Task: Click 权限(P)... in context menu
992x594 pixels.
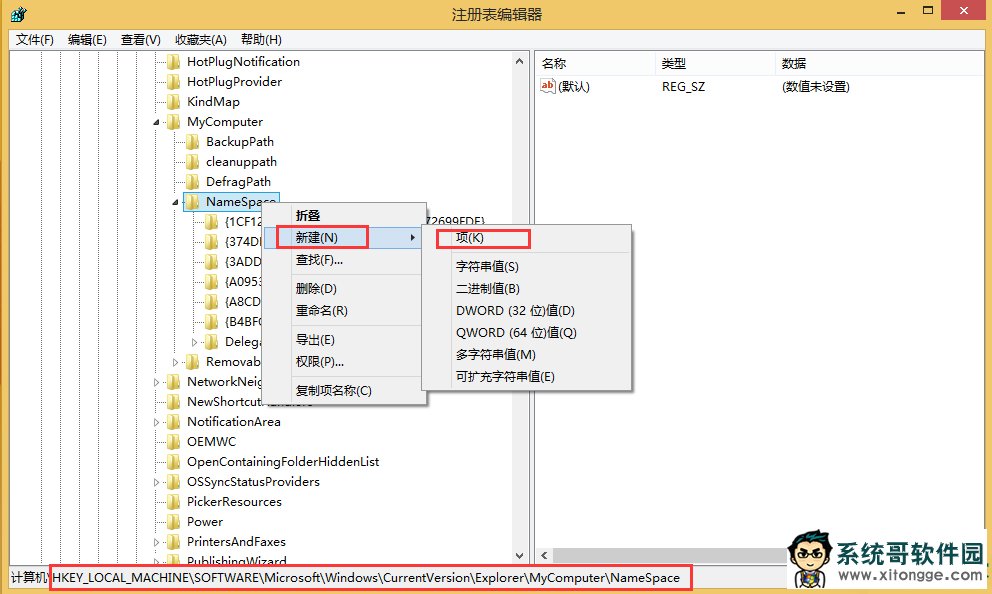Action: pos(319,361)
